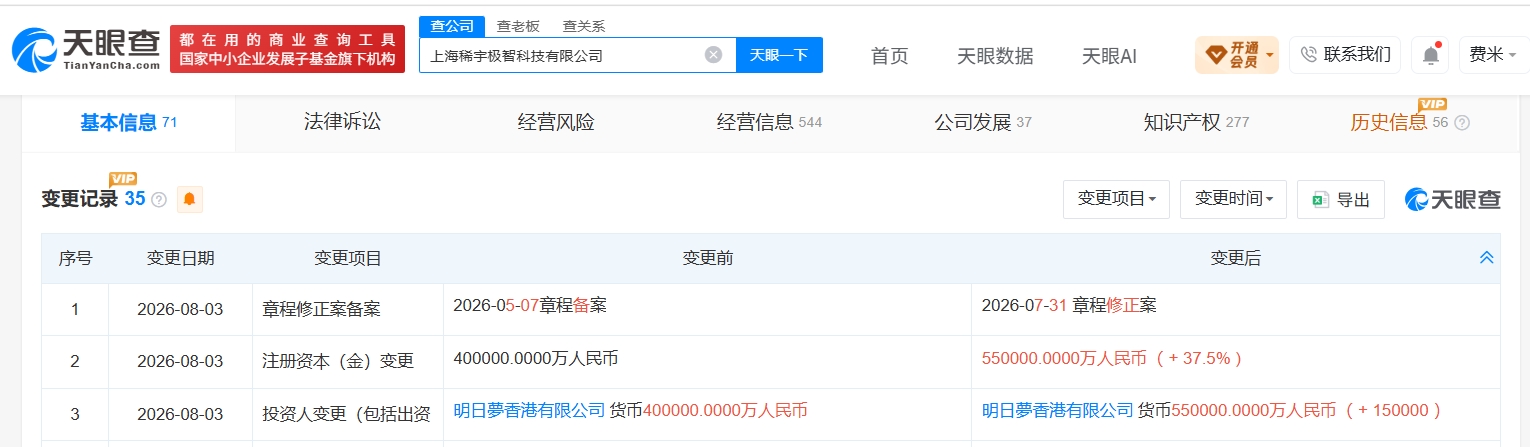Select the 查老板 search tab

tap(518, 26)
